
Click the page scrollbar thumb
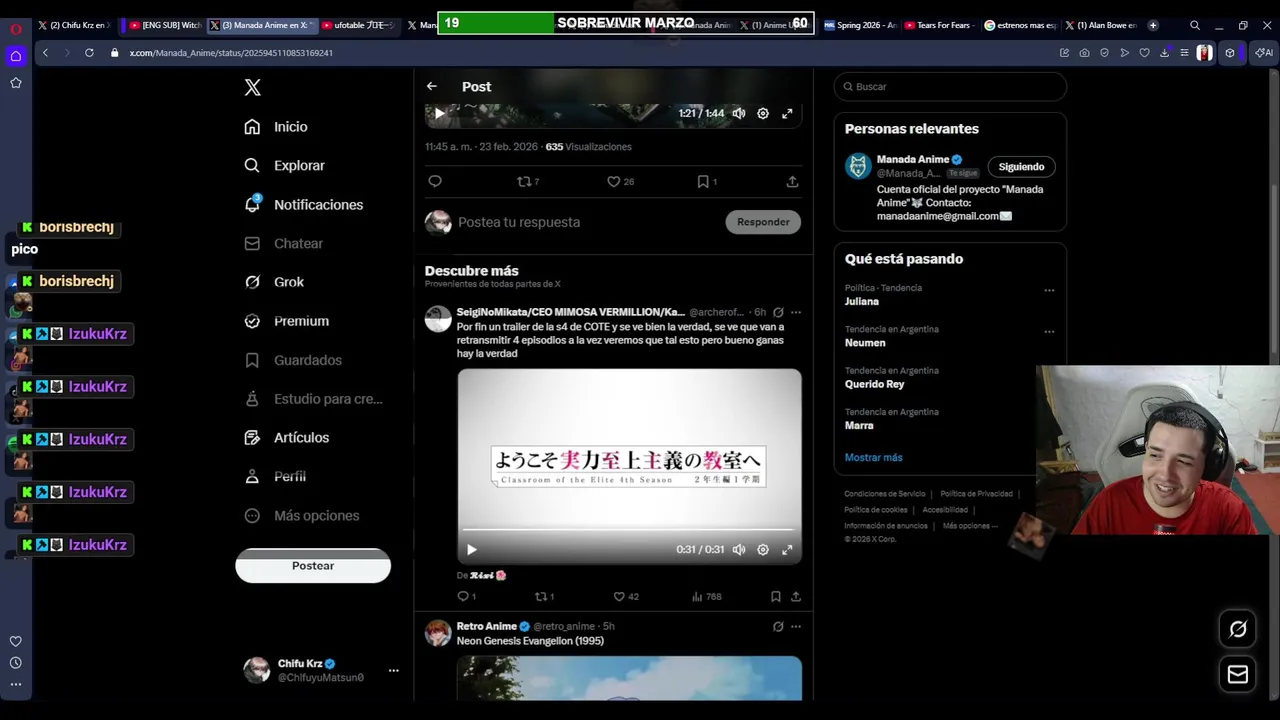coord(1274,268)
